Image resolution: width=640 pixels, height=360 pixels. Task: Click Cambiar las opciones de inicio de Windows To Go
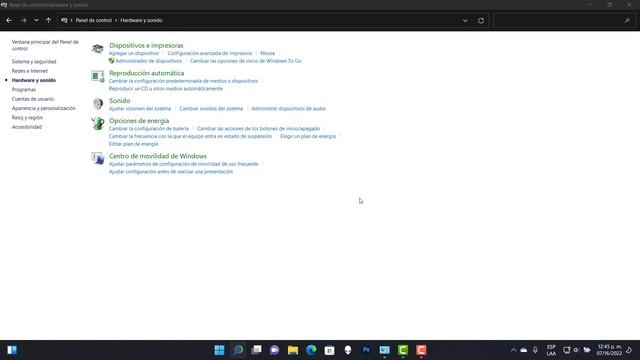point(246,61)
